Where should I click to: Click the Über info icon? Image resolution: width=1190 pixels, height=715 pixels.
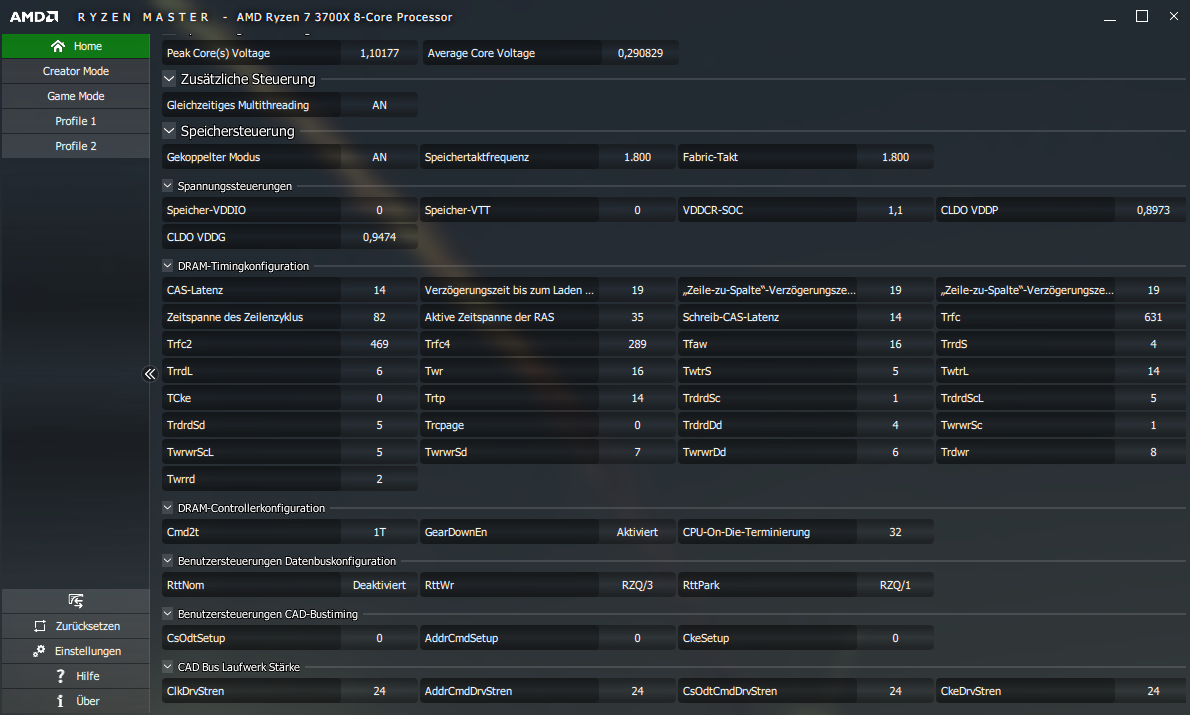(x=60, y=701)
